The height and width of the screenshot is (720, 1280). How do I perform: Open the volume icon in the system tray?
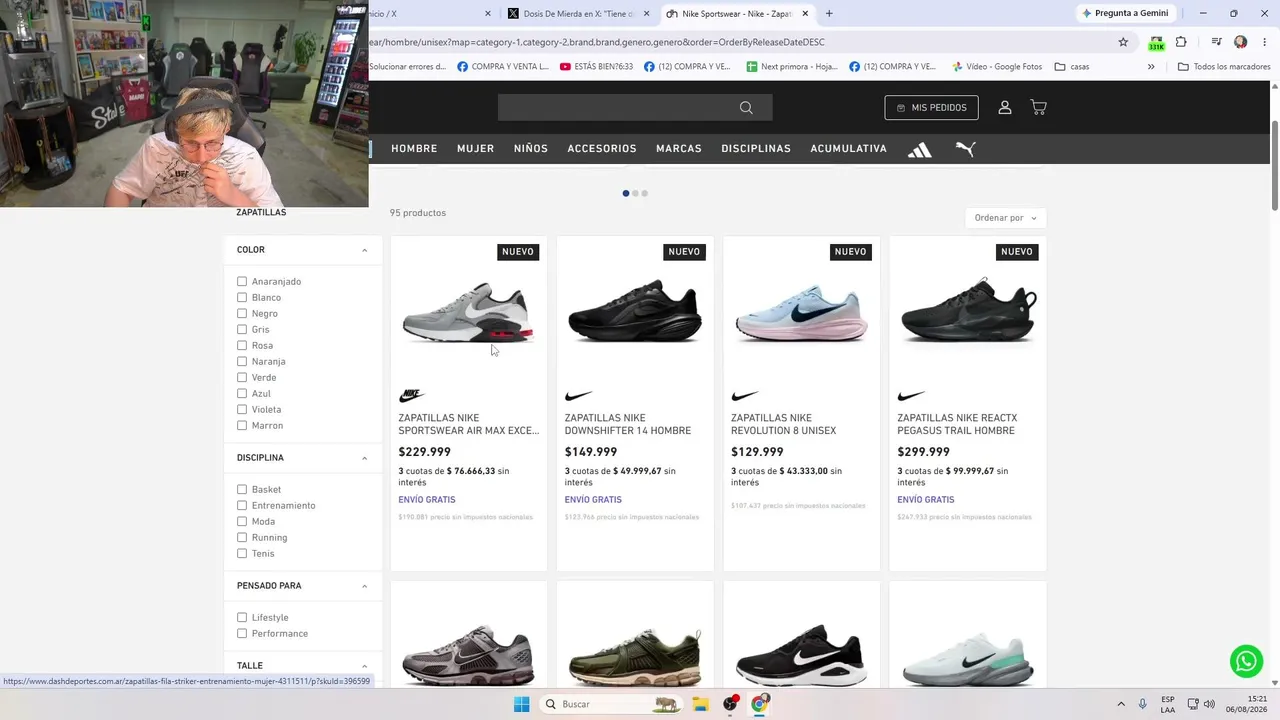click(x=1209, y=704)
